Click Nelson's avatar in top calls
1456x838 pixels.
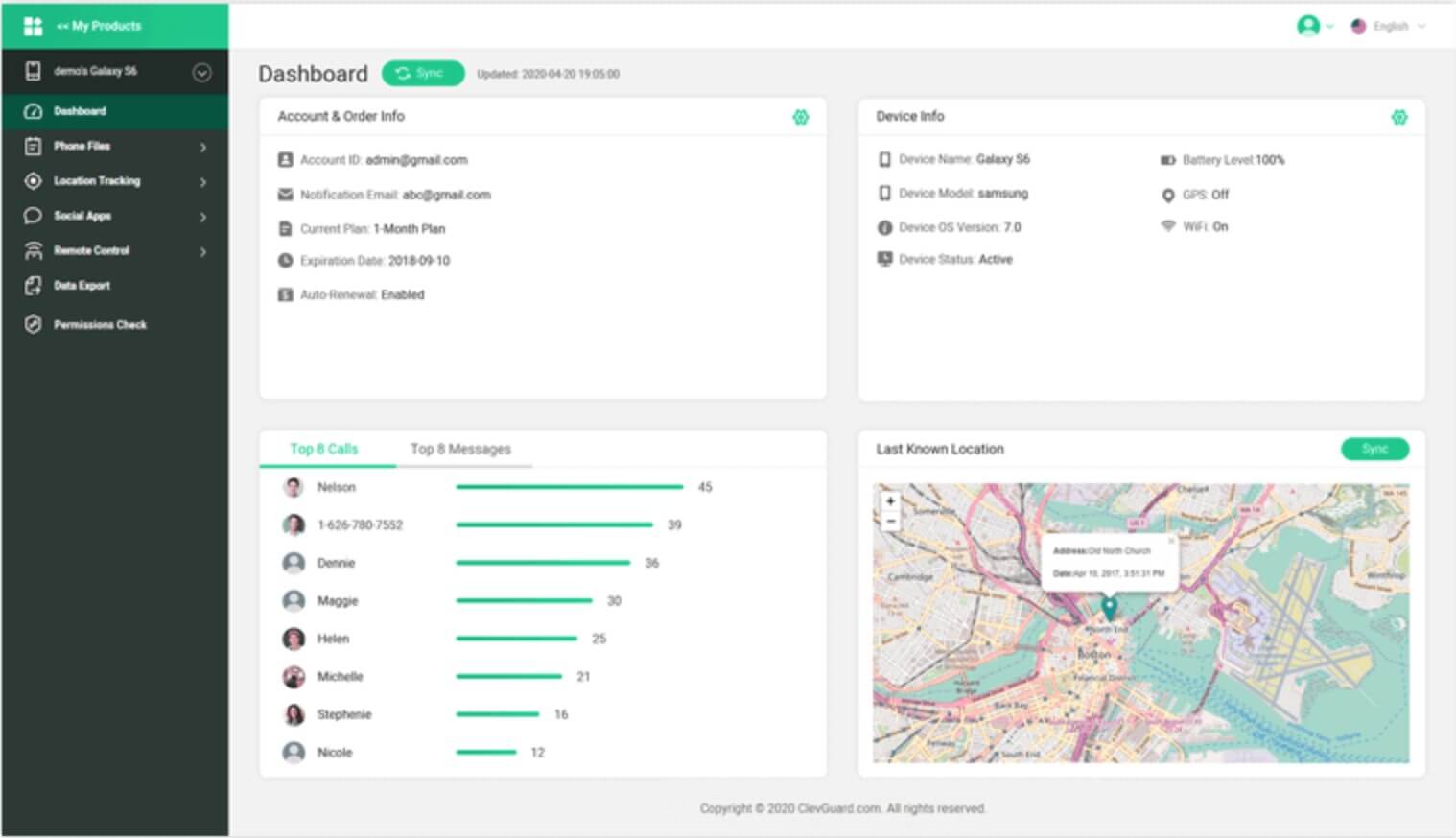[x=294, y=487]
